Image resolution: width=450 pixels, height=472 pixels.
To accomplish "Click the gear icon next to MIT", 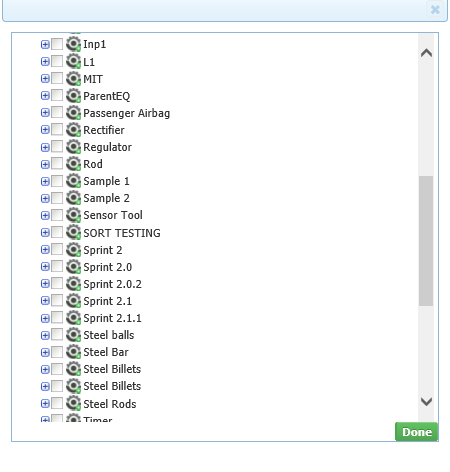I will (73, 79).
